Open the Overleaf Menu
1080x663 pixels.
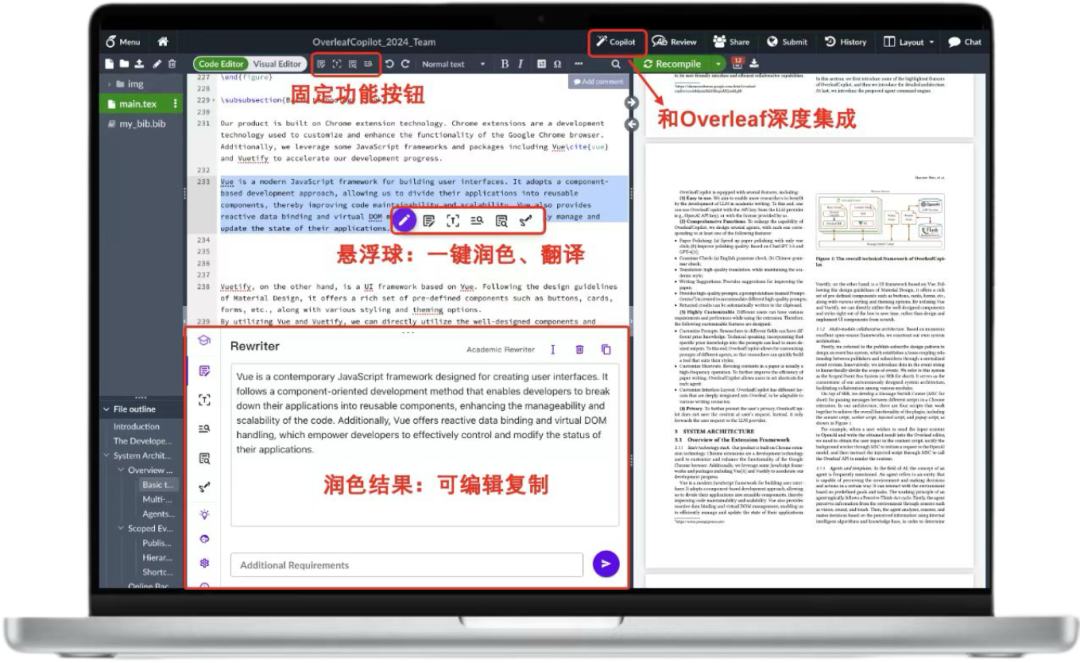[x=123, y=42]
